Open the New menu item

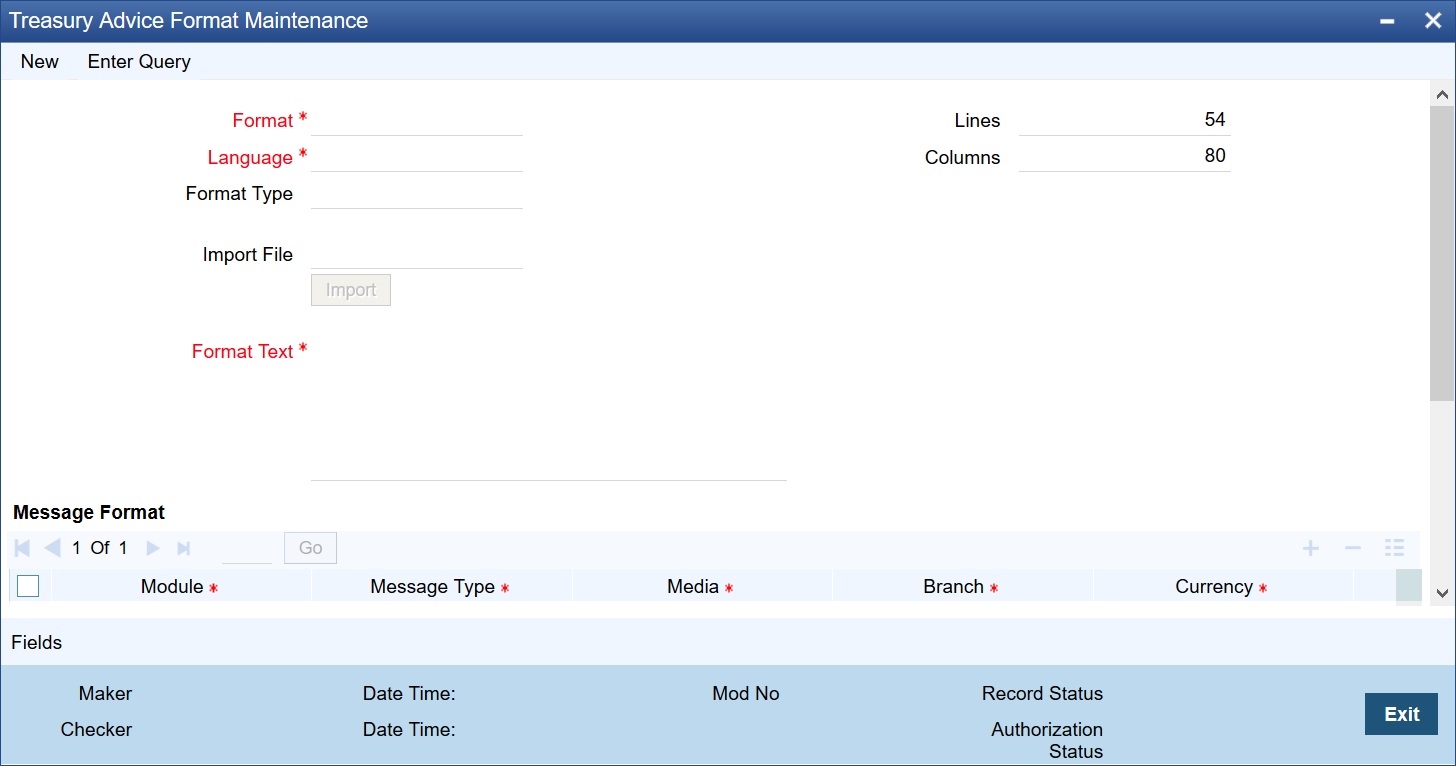click(40, 61)
